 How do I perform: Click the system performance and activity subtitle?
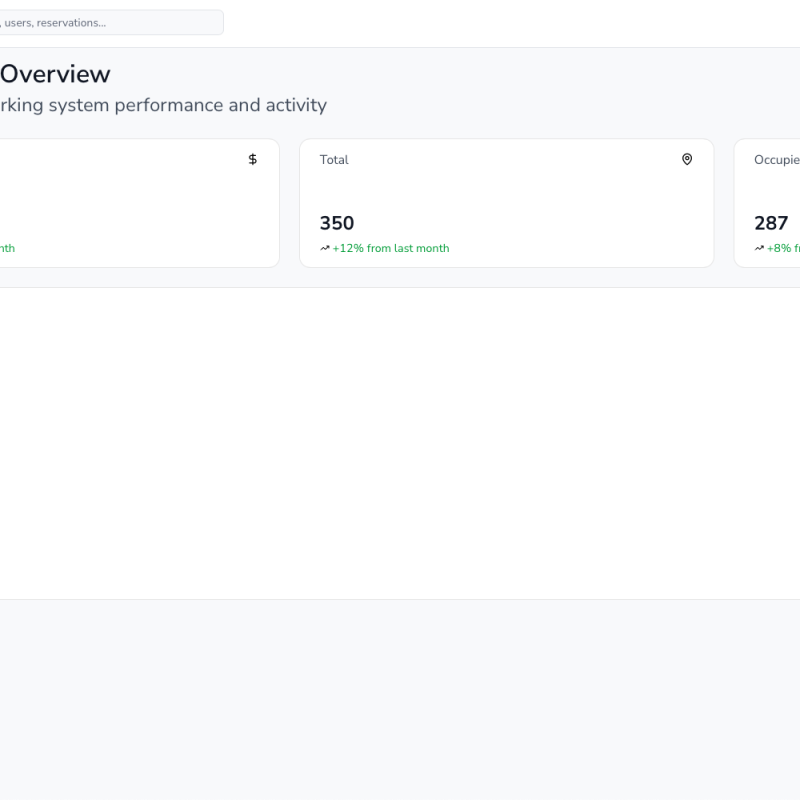(163, 105)
